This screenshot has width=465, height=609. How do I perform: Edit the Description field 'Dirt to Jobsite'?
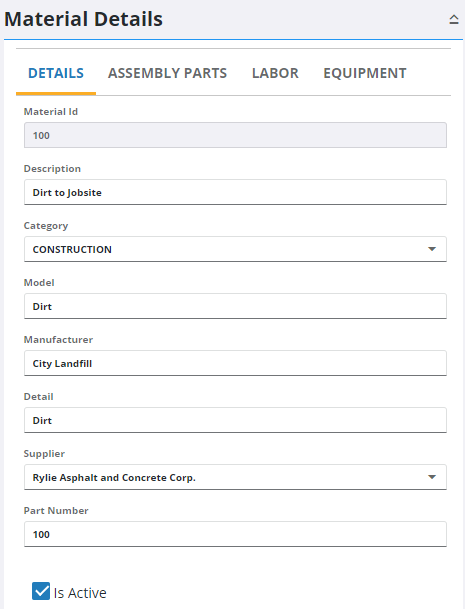pyautogui.click(x=235, y=192)
